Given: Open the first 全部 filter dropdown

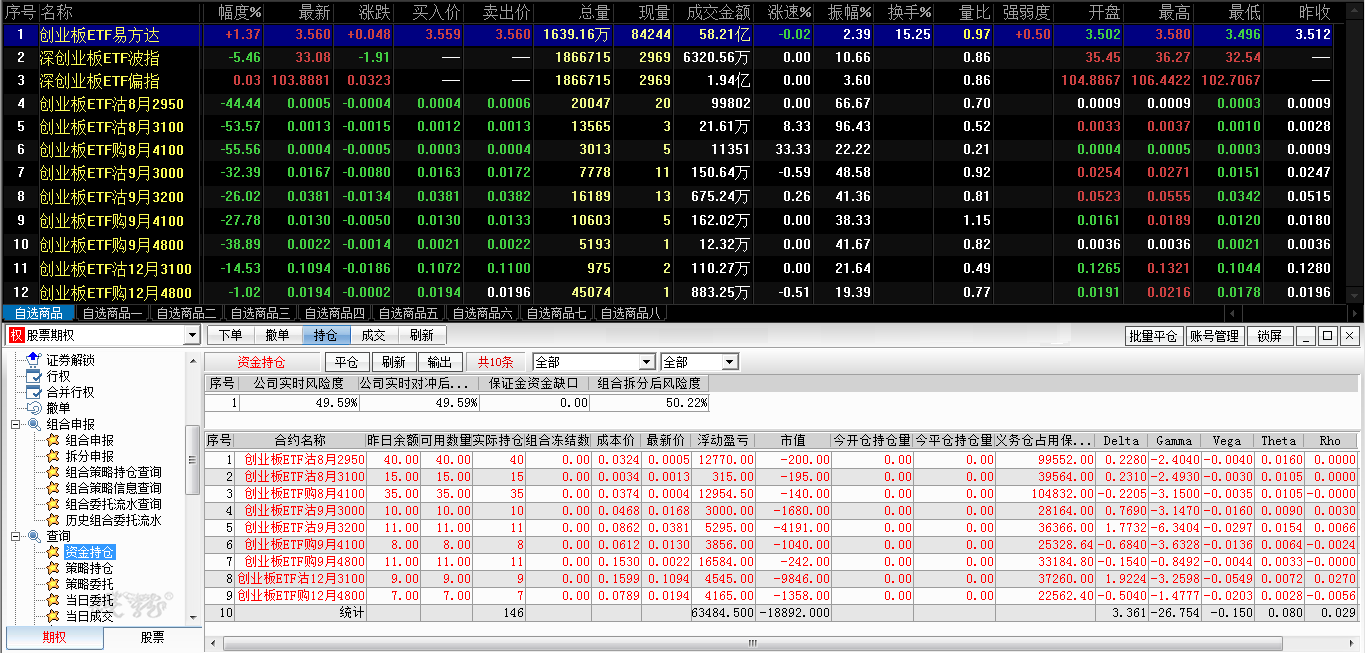Looking at the screenshot, I should [646, 362].
